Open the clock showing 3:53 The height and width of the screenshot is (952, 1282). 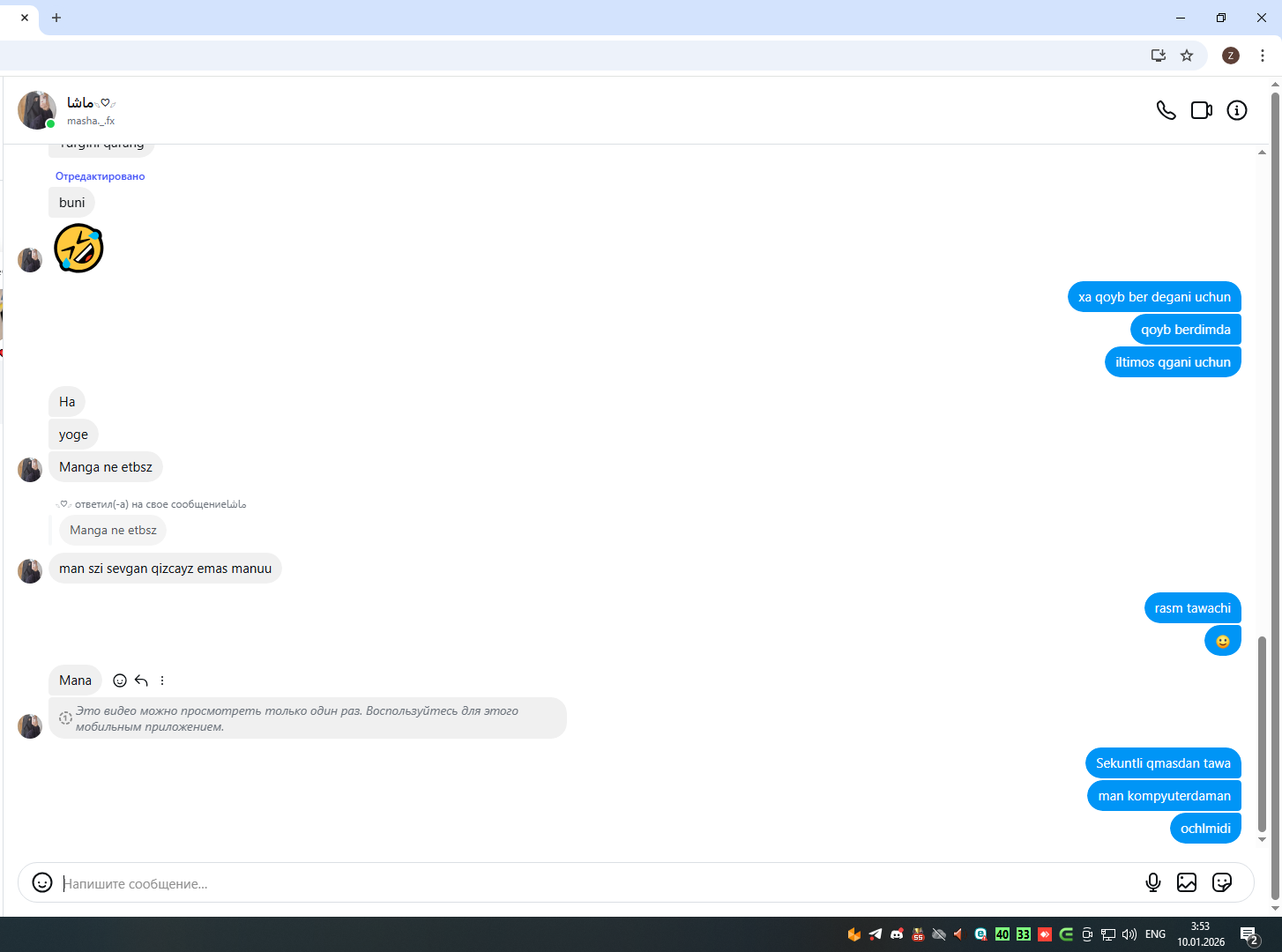1201,934
